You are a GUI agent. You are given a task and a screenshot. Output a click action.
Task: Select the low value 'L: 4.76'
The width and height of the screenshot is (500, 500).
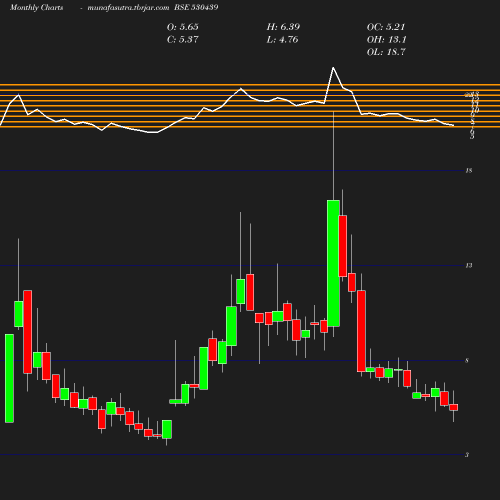click(x=282, y=40)
